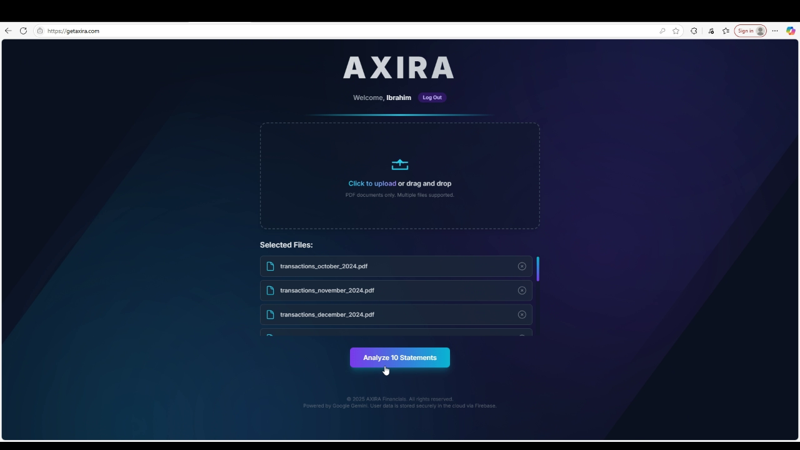Click the browser Sign in button
Screen dimensions: 800x450
tap(750, 31)
